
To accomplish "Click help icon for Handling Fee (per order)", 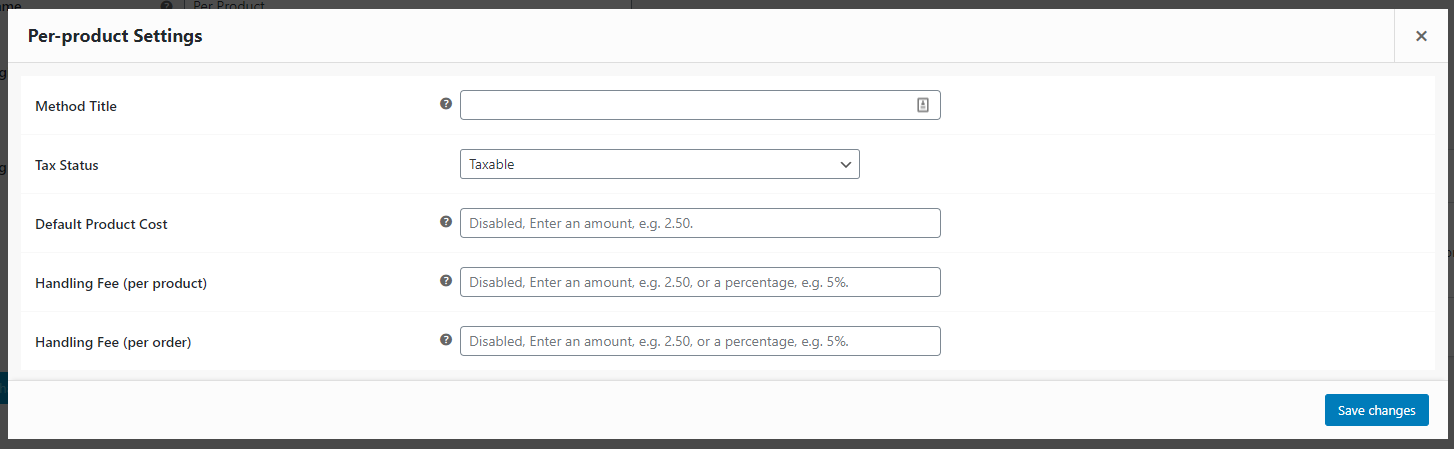I will [446, 340].
